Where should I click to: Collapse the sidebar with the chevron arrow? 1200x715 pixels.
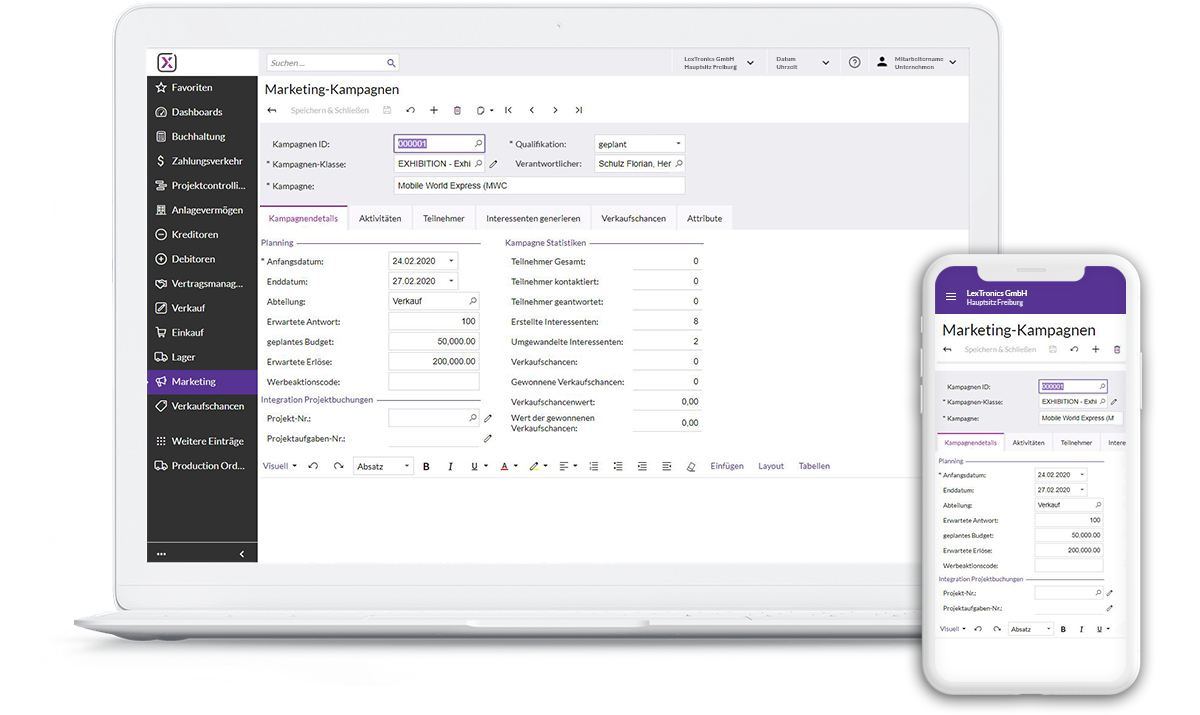pyautogui.click(x=240, y=552)
